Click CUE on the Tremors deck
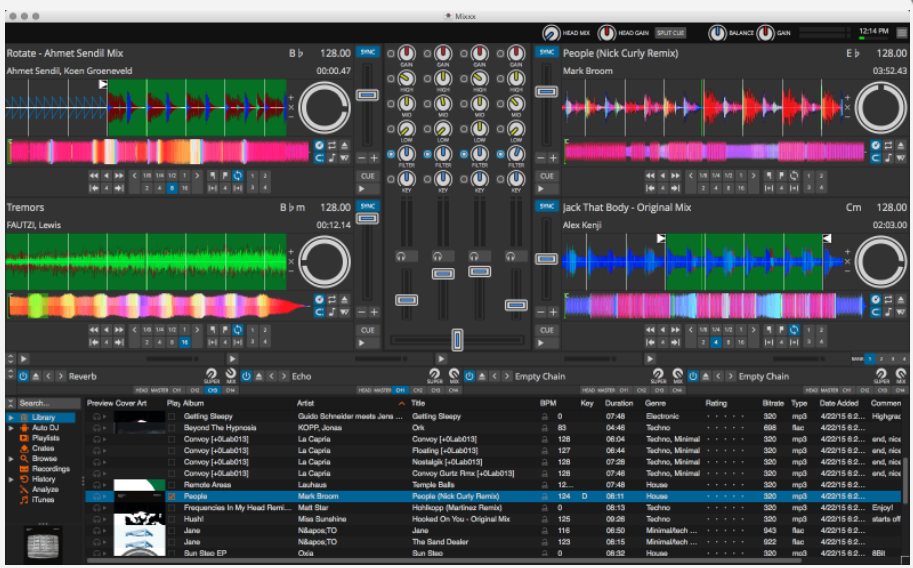 coord(367,330)
